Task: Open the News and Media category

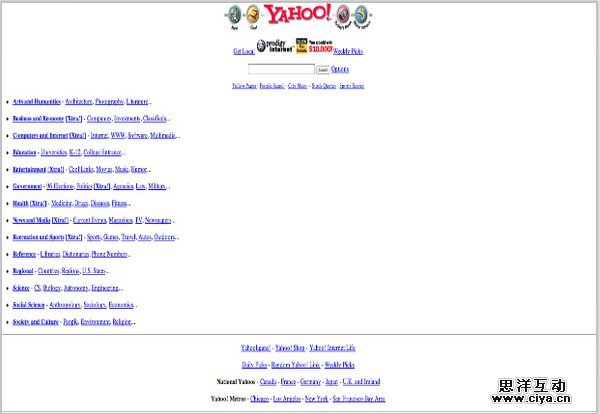Action: click(31, 220)
